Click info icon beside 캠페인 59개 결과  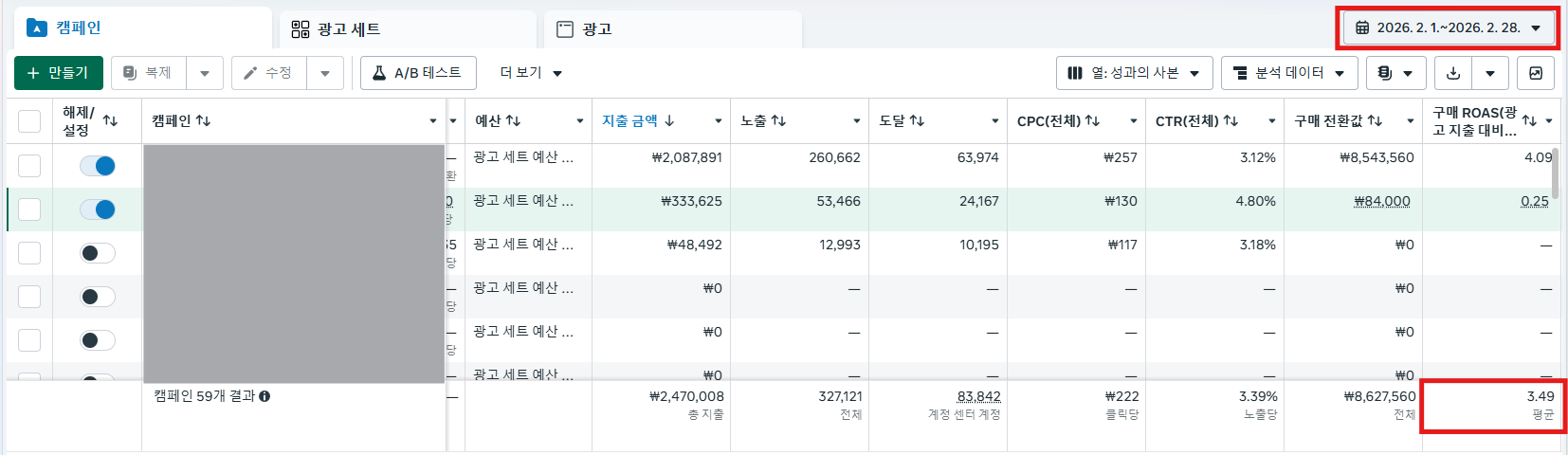264,396
